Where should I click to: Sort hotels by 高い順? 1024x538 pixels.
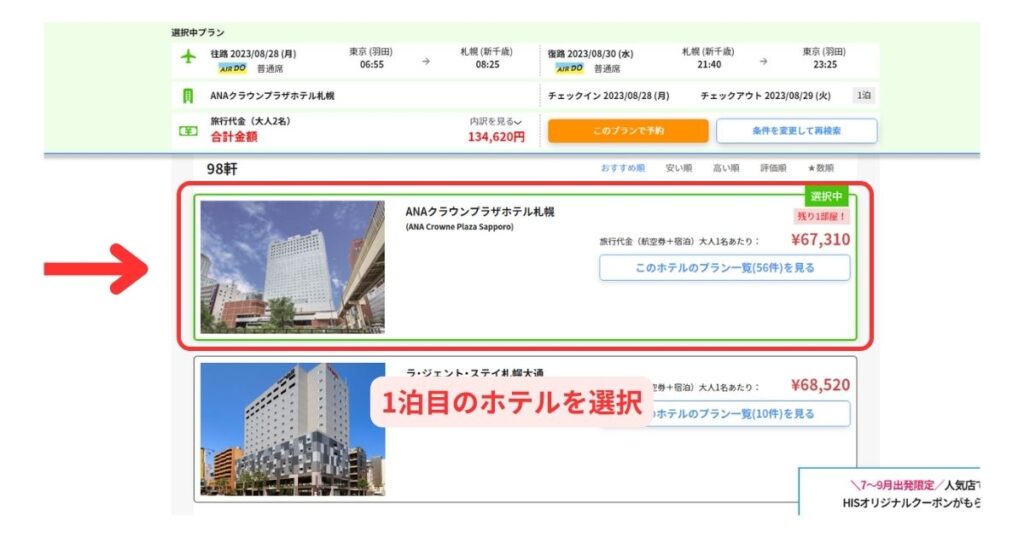click(726, 168)
